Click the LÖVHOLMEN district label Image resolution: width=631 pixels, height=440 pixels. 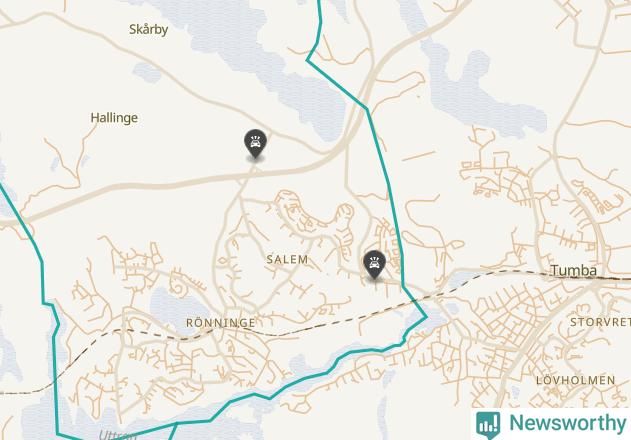[x=576, y=380]
